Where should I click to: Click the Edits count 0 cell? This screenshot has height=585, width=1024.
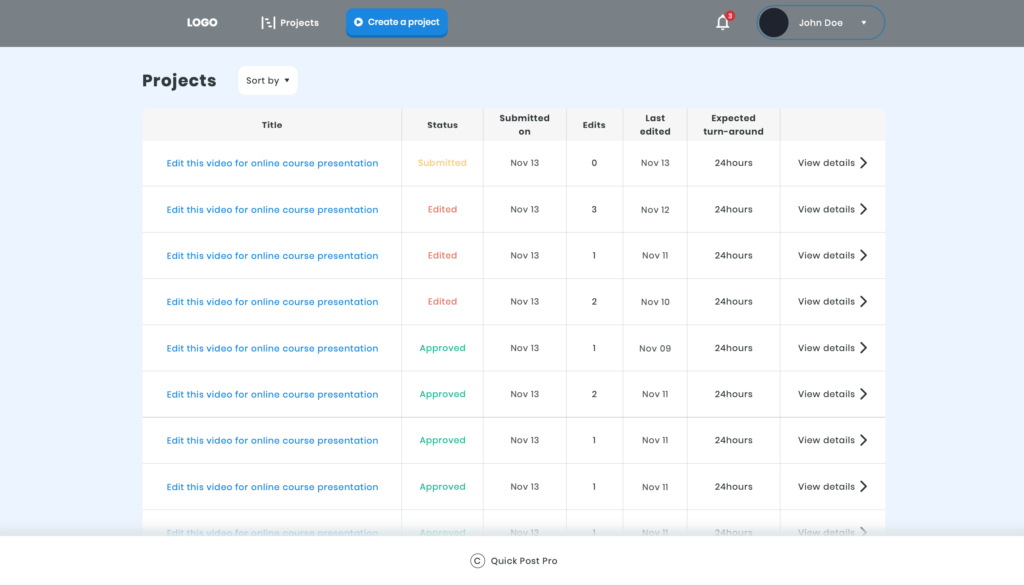pyautogui.click(x=594, y=163)
